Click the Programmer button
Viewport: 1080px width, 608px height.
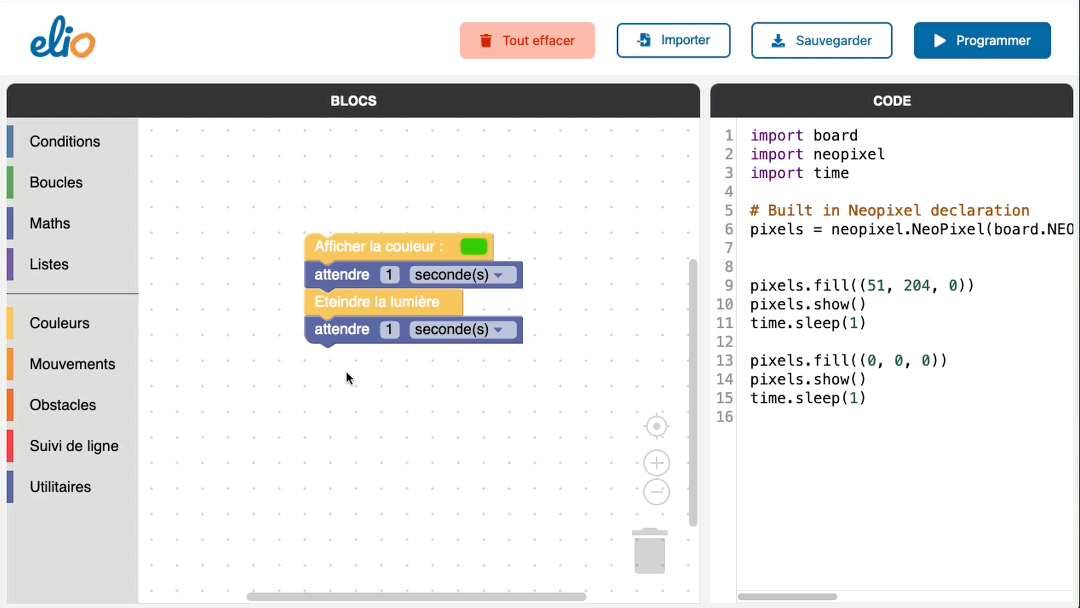point(981,41)
